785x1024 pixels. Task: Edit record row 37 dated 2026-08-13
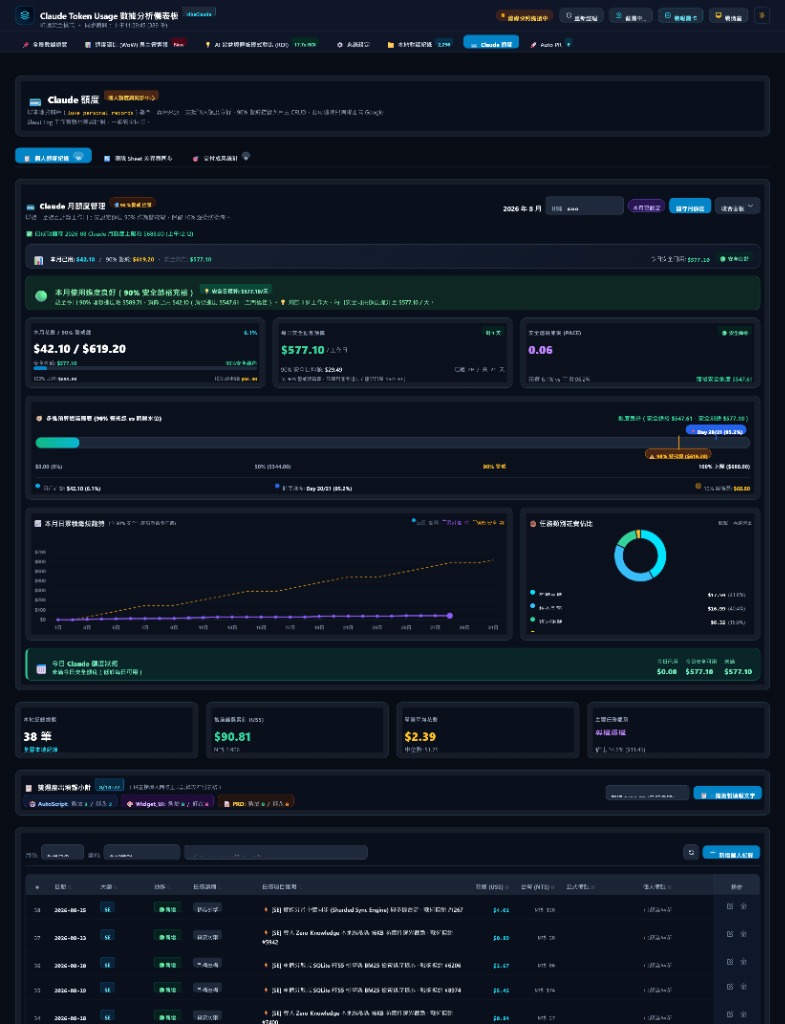pyautogui.click(x=730, y=935)
